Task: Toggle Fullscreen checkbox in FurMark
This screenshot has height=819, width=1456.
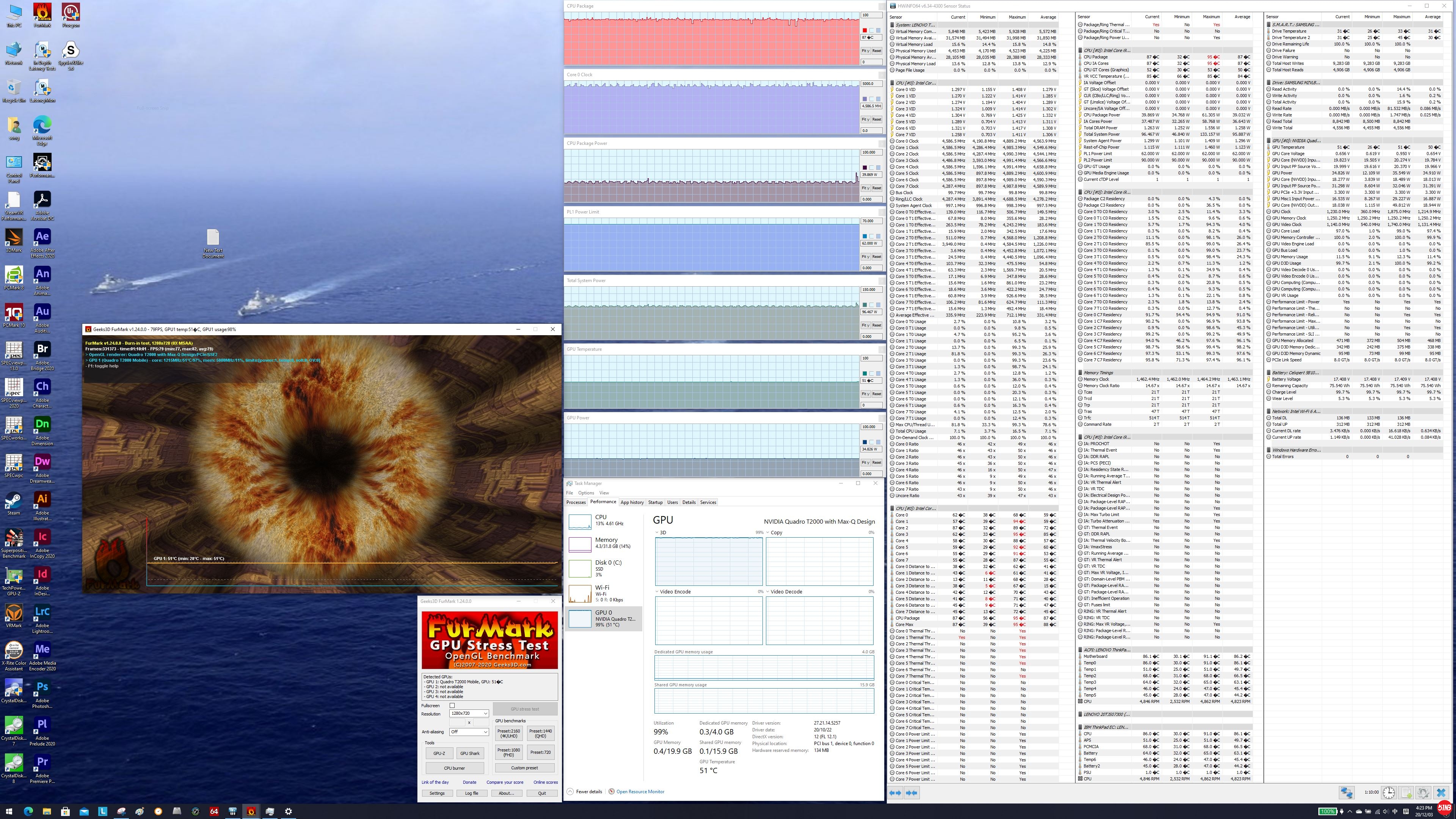Action: [x=452, y=705]
